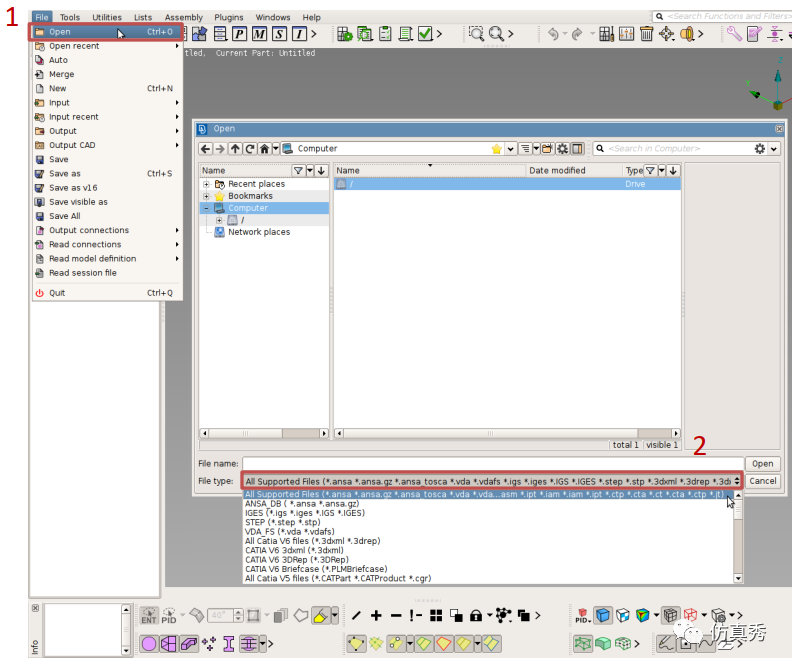Toggle the preview pane icon in dialog
This screenshot has width=792, height=667.
(x=577, y=148)
